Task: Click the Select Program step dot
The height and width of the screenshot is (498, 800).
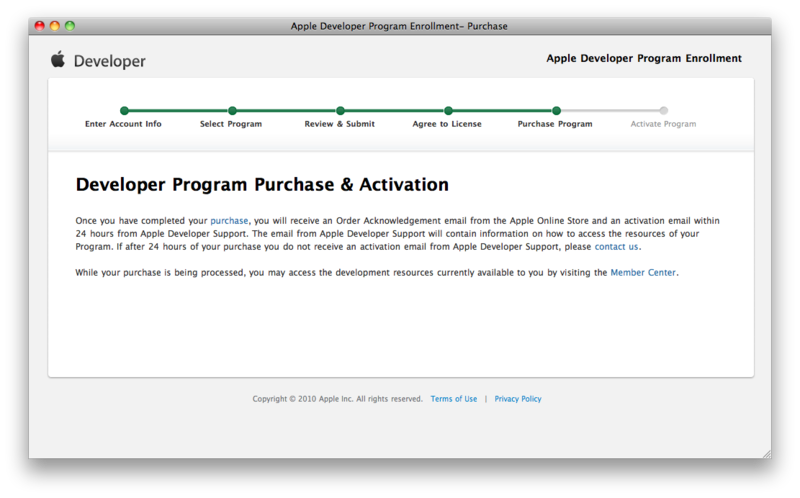Action: [x=232, y=110]
